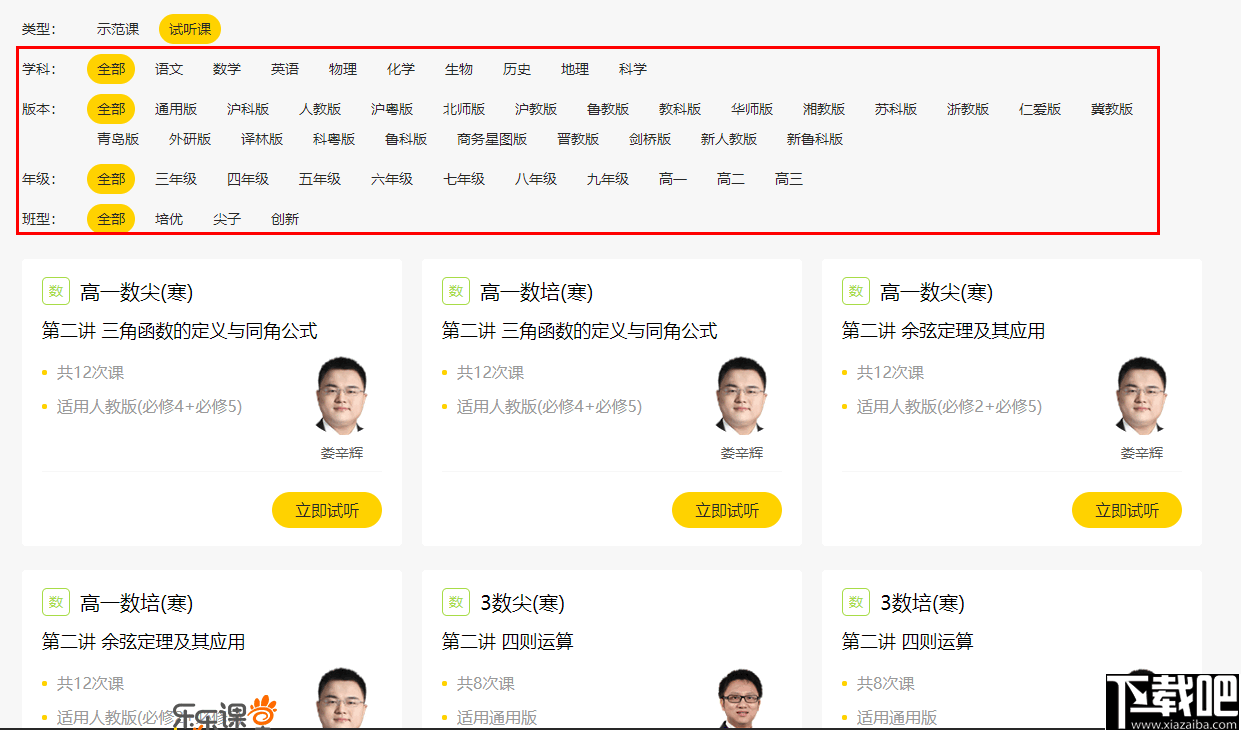Screen dimensions: 1241x730
Task: Click the 数 icon on the 3数培(寒) card
Action: 855,602
